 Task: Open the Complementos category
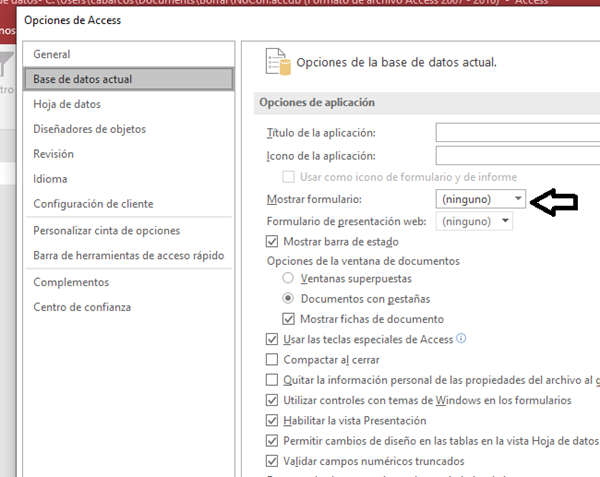pyautogui.click(x=71, y=282)
